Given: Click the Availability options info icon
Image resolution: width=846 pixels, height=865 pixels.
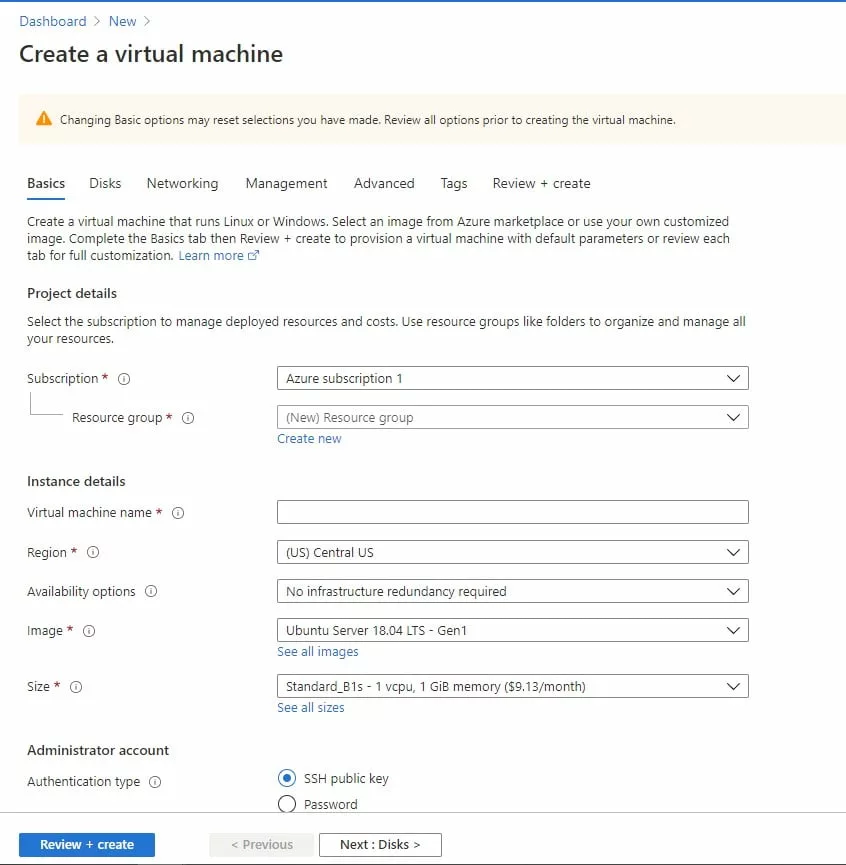Looking at the screenshot, I should pos(151,592).
